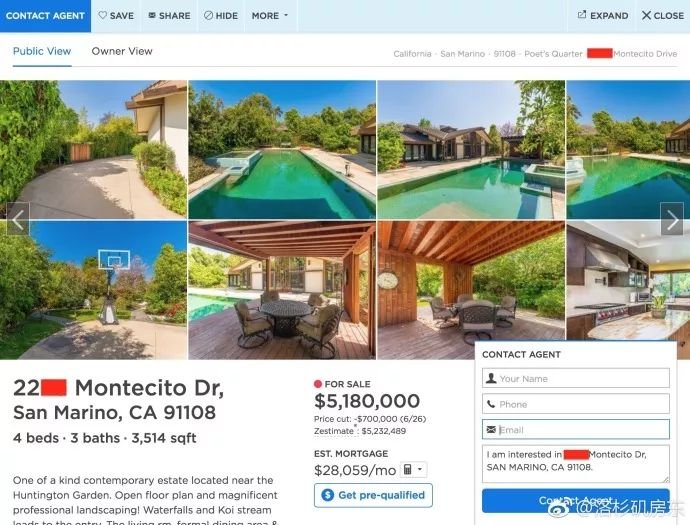Switch to the Owner View tab
Viewport: 690px width, 525px height.
click(122, 51)
